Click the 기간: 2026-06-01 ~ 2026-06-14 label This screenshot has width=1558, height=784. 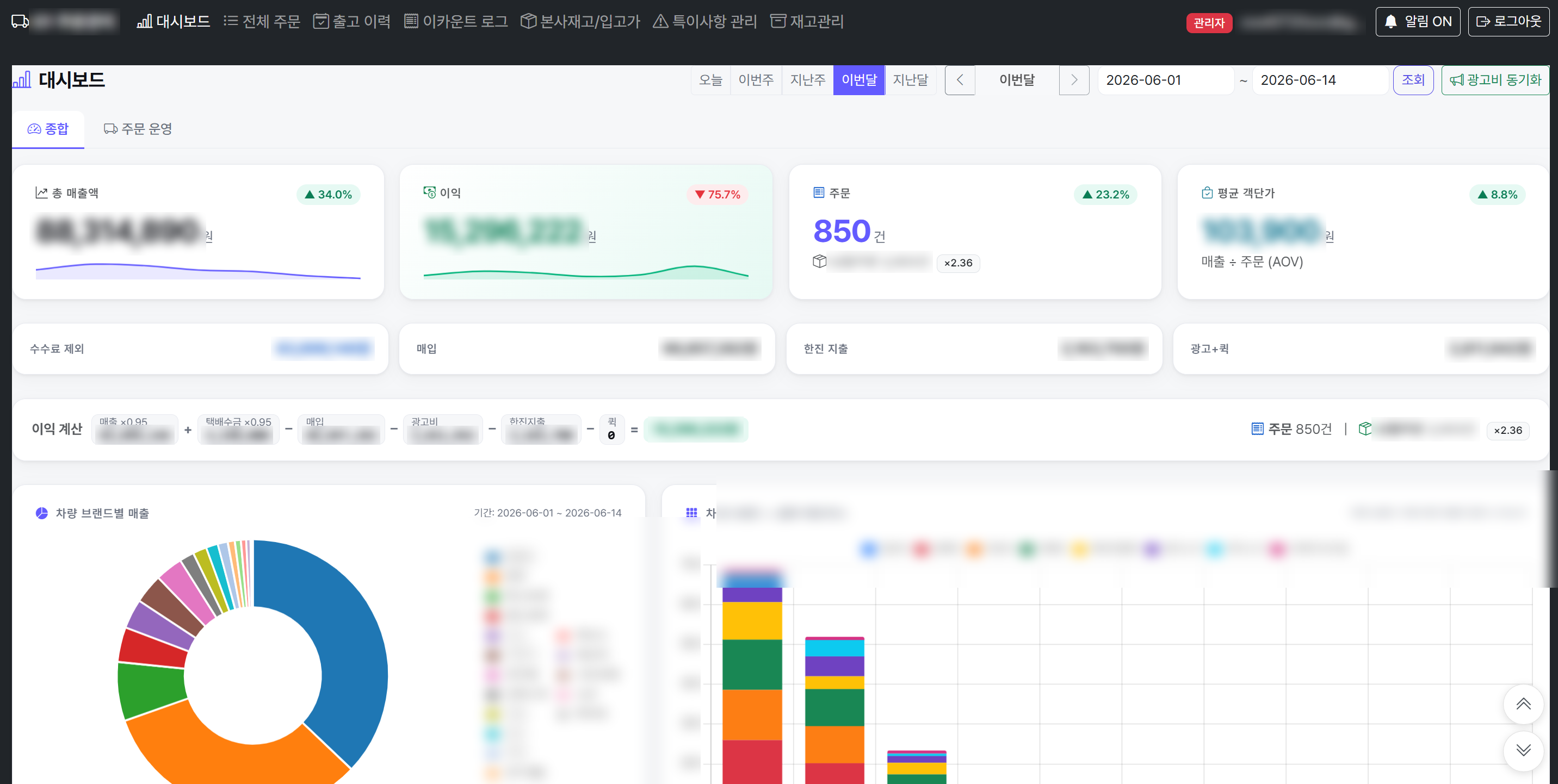click(x=547, y=513)
